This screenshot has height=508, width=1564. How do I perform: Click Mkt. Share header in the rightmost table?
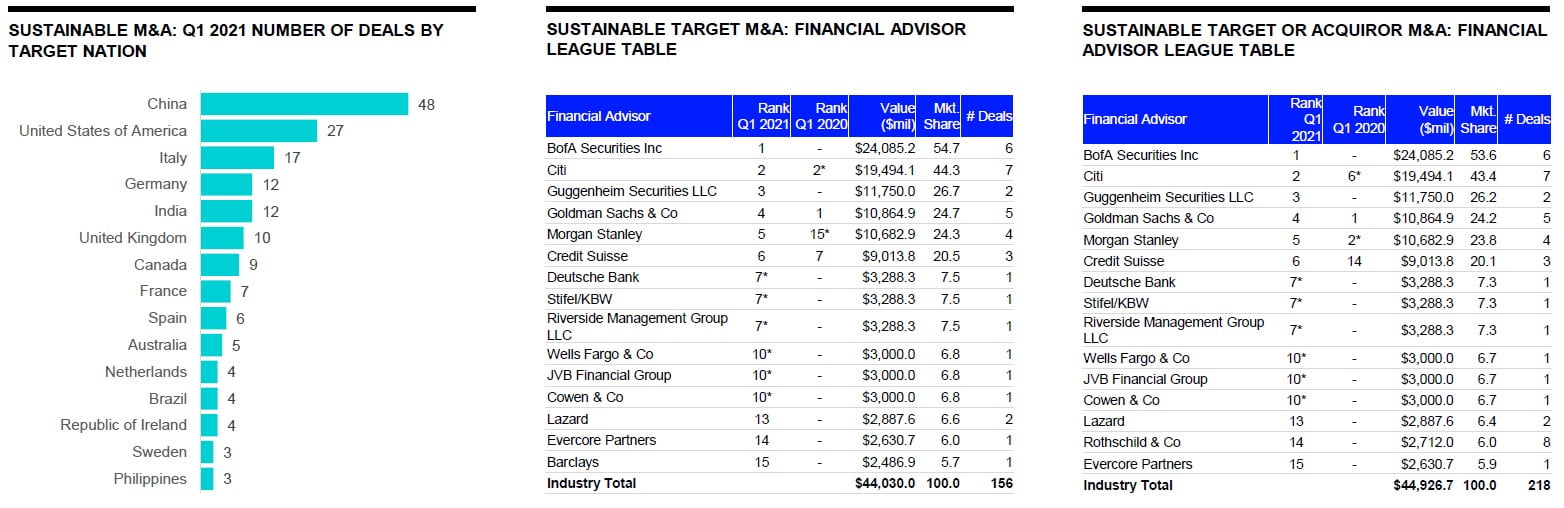pyautogui.click(x=1478, y=119)
